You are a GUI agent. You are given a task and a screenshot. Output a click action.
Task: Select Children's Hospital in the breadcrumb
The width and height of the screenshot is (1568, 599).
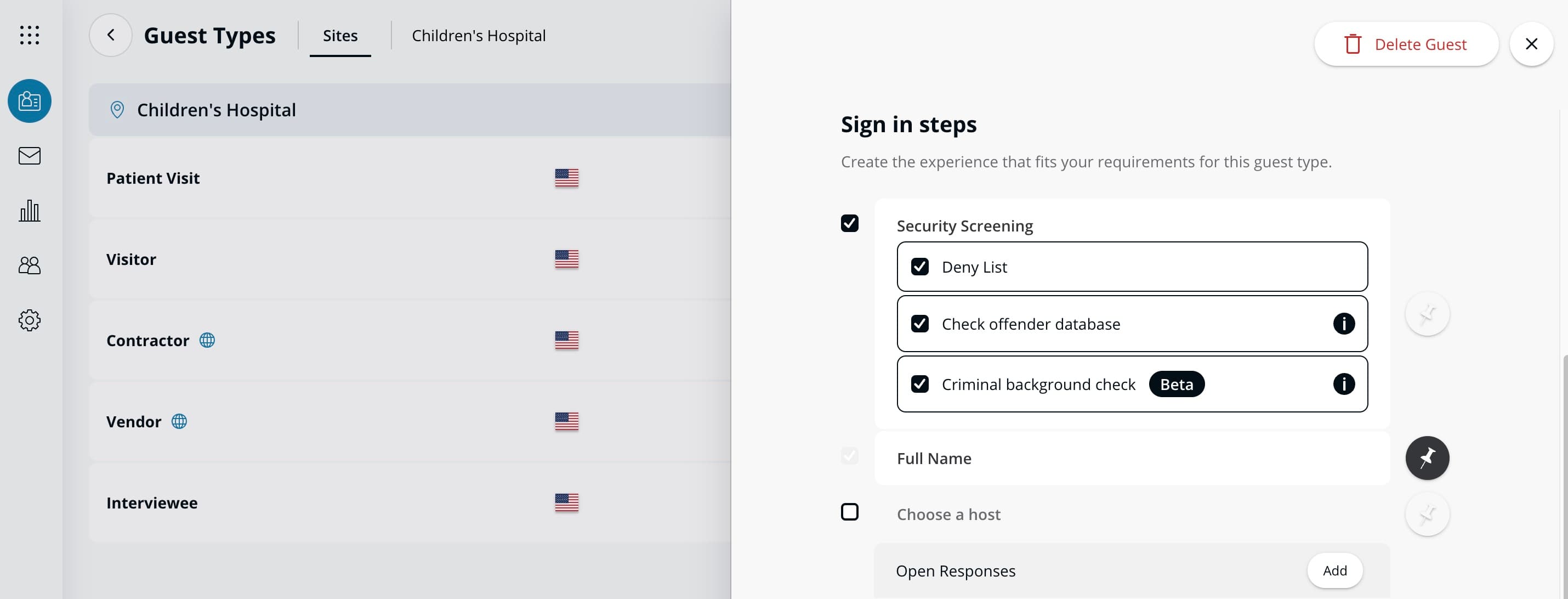(479, 35)
